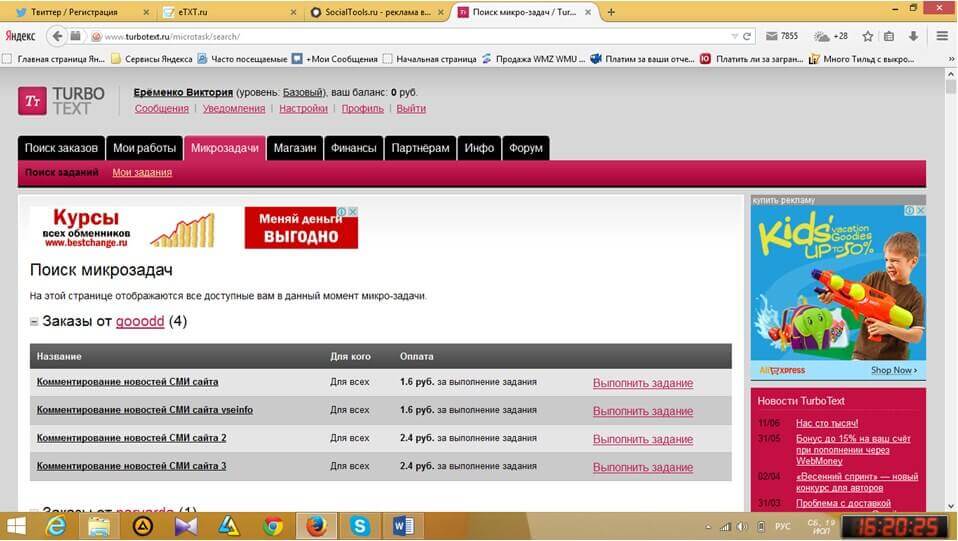The width and height of the screenshot is (958, 541).
Task: Open the Настройки link
Action: pyautogui.click(x=303, y=108)
